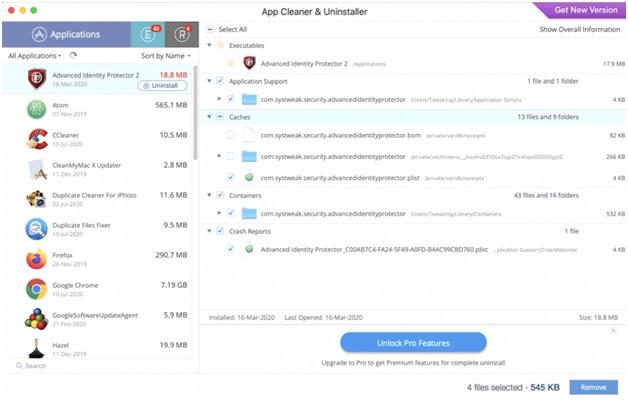This screenshot has width=628, height=403.
Task: Check the 266 KB Caches folder checkbox
Action: point(230,156)
